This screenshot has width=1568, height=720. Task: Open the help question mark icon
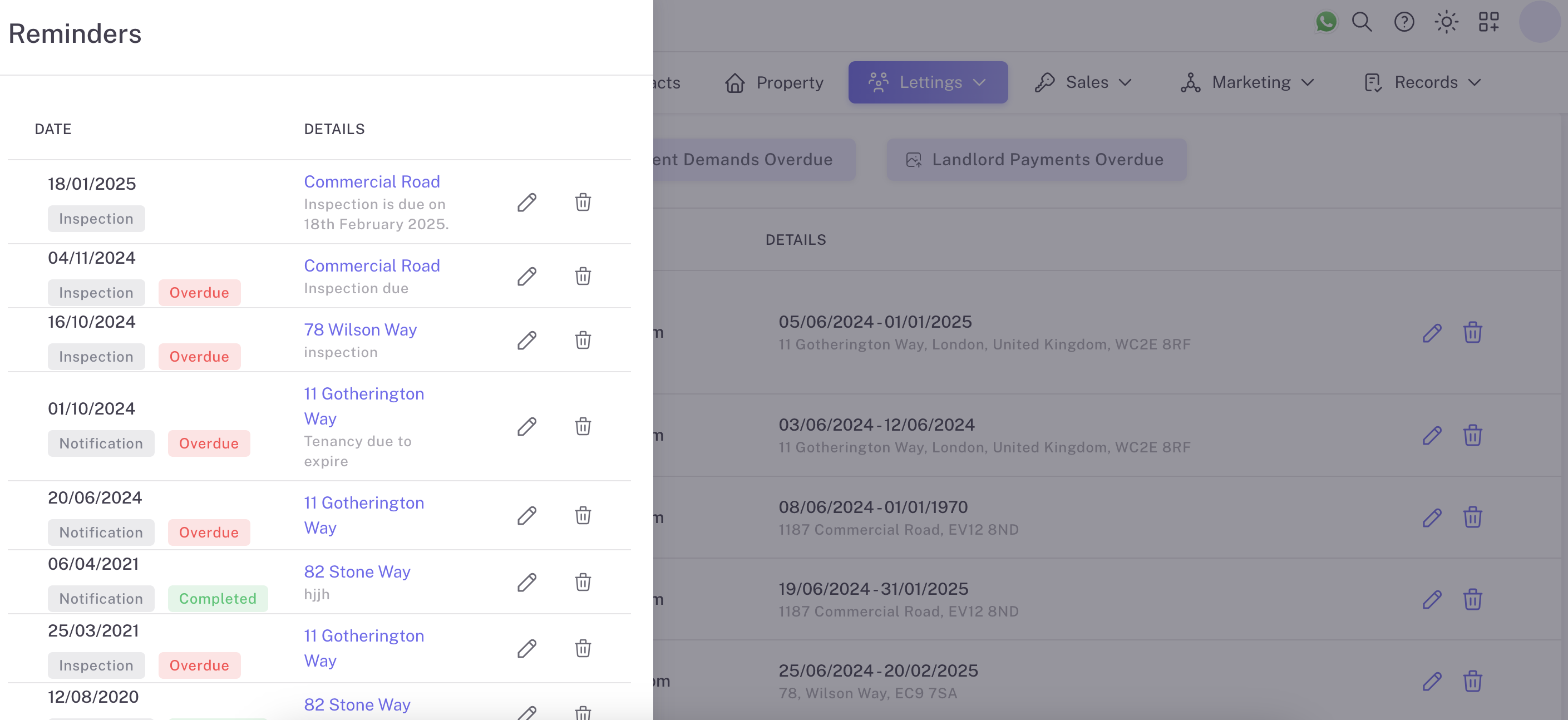(1404, 22)
